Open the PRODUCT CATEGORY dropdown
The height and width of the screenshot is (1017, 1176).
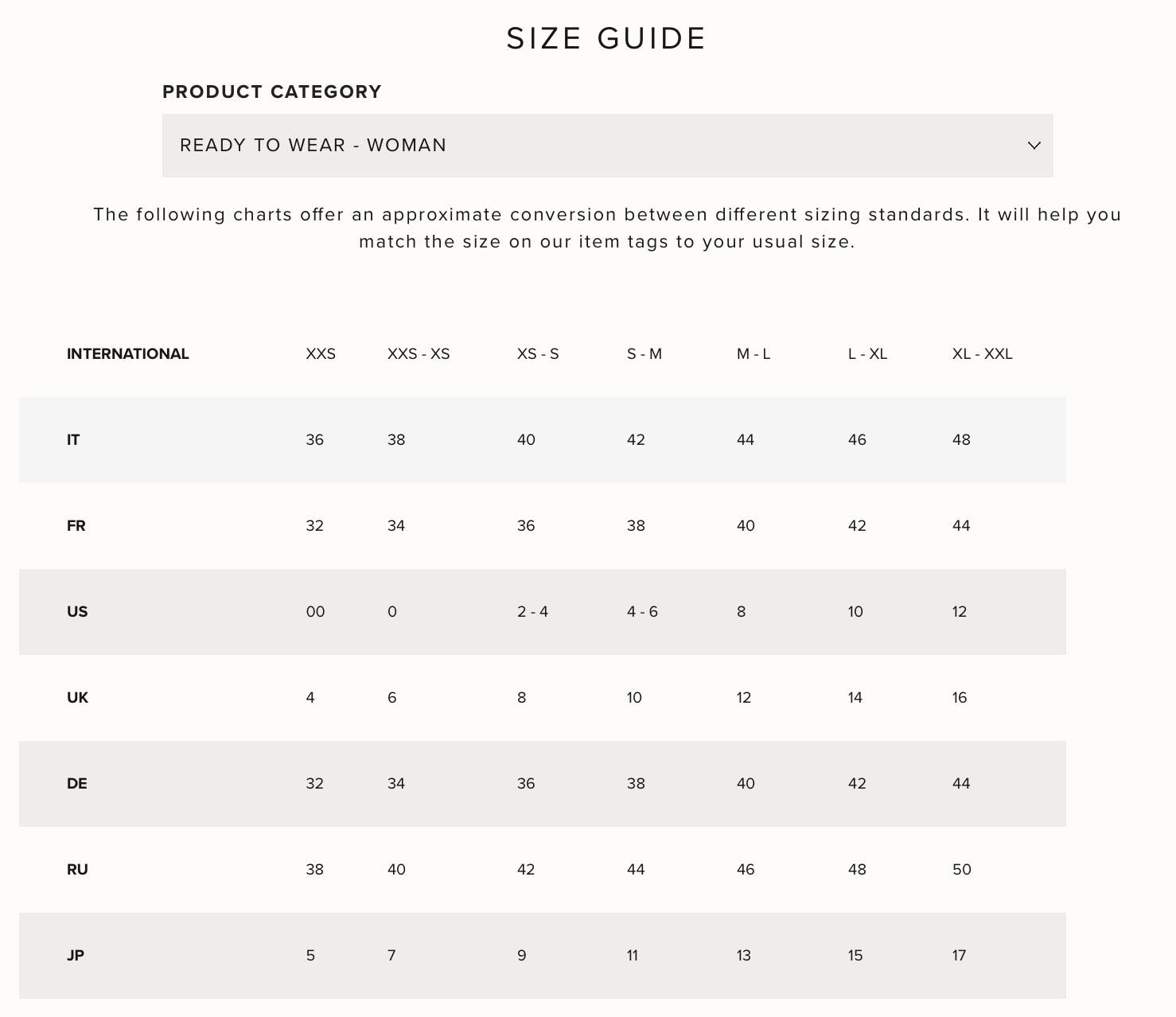[607, 146]
